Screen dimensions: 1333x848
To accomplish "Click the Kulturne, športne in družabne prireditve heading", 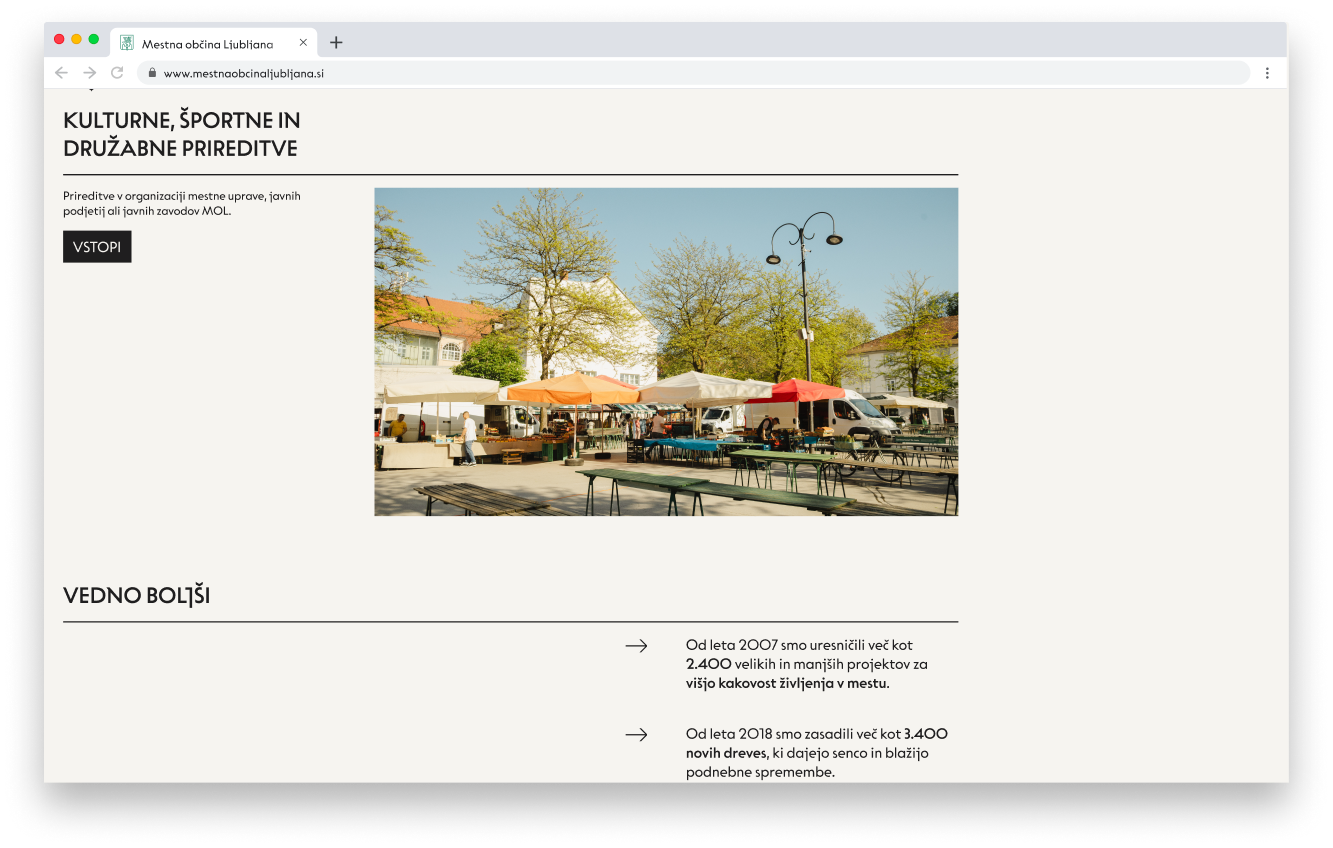I will click(181, 134).
